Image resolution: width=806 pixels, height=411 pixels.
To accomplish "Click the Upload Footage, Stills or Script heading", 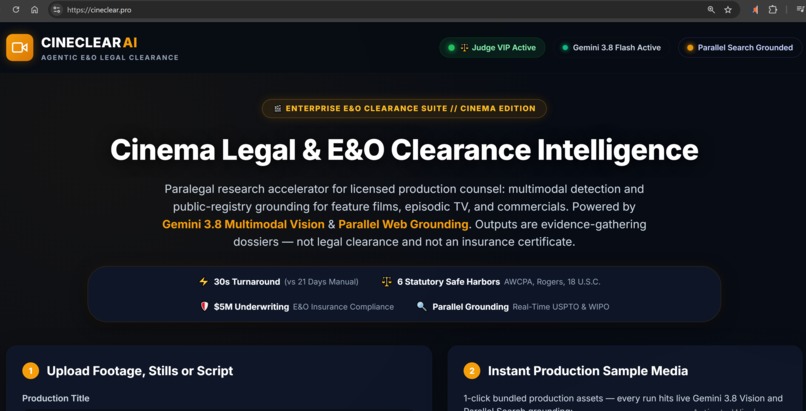I will 140,371.
